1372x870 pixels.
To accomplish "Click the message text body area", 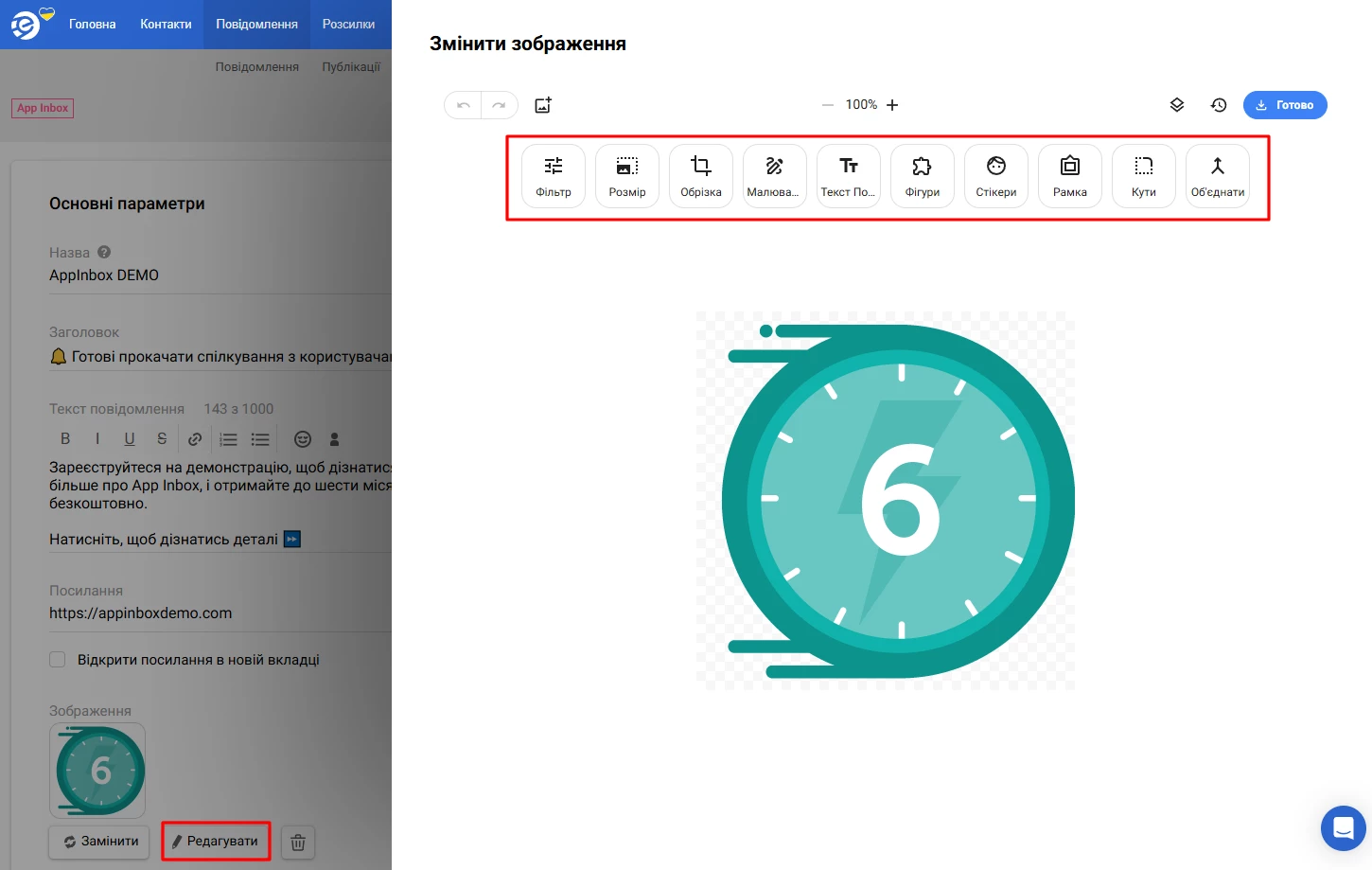I will point(220,504).
